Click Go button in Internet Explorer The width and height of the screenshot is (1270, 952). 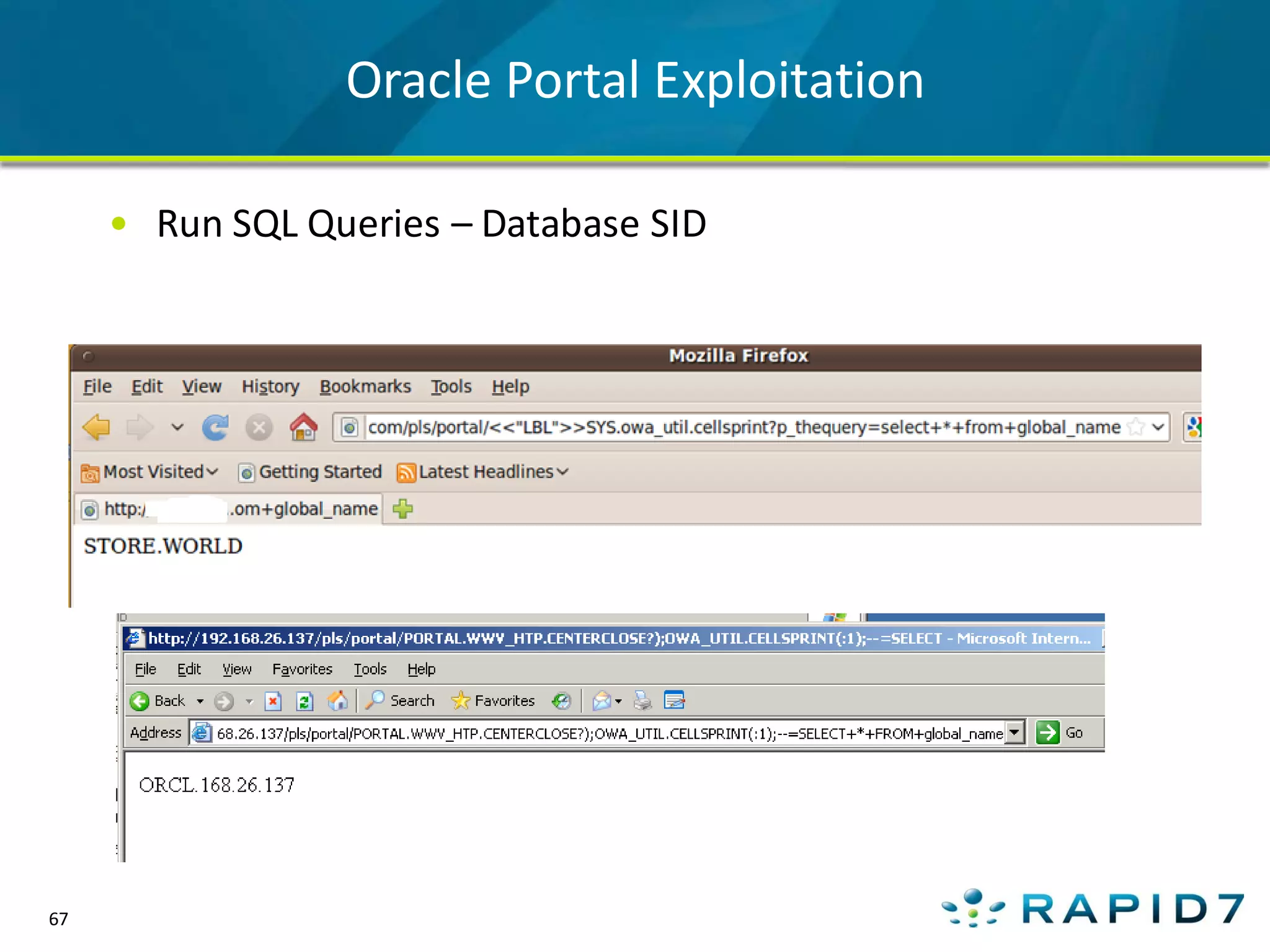(1060, 733)
